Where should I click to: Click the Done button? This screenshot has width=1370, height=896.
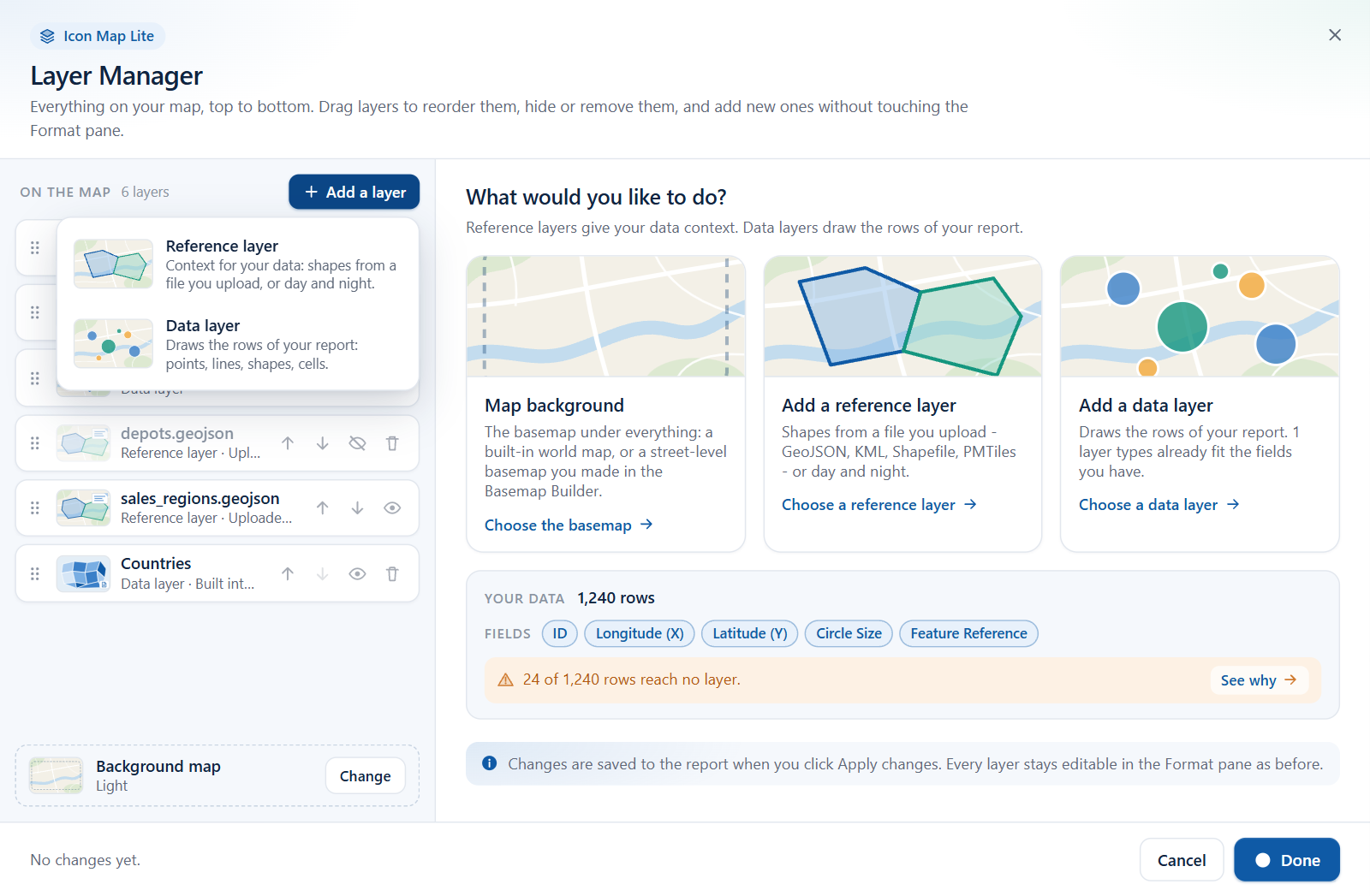1287,860
